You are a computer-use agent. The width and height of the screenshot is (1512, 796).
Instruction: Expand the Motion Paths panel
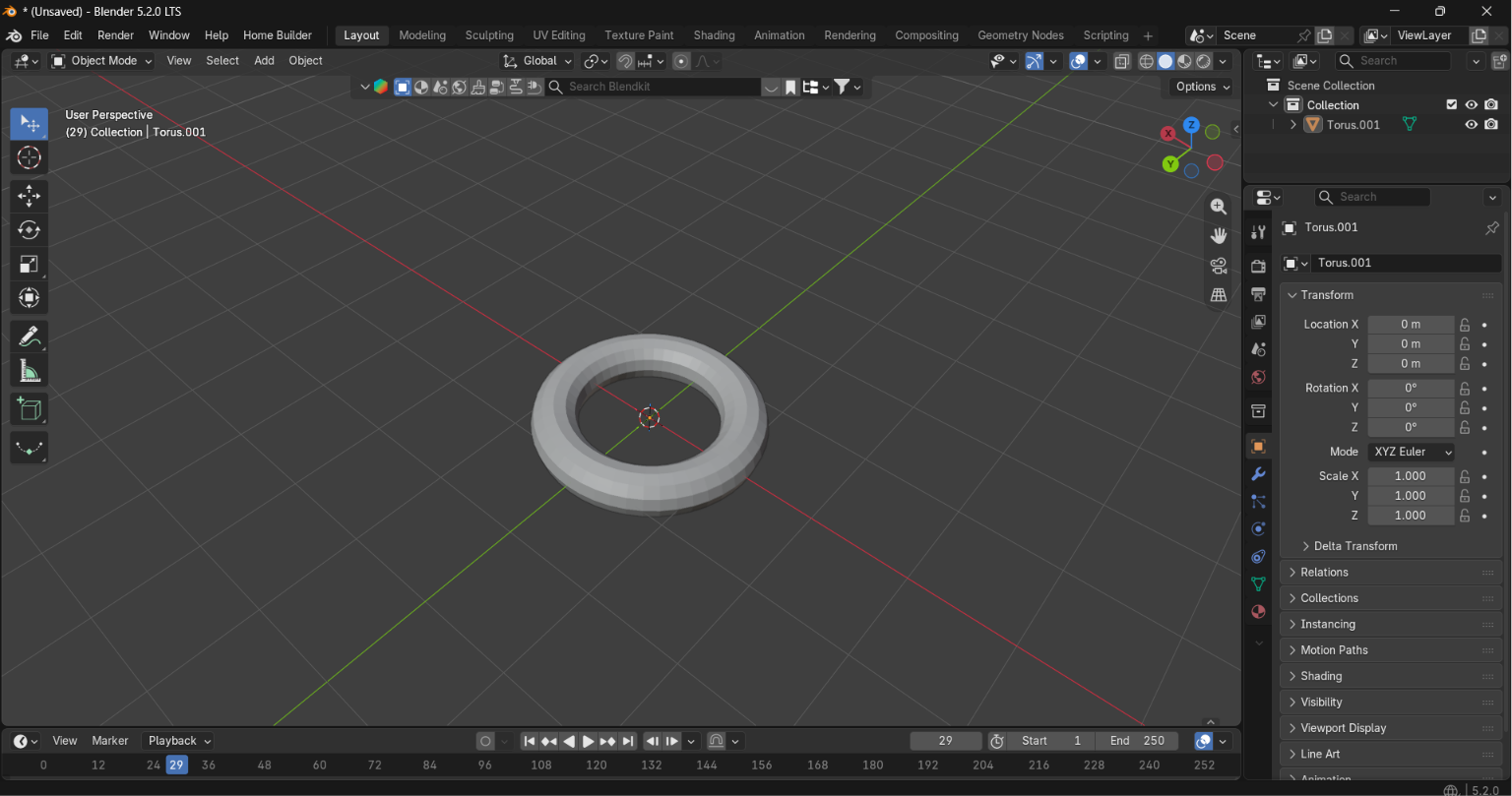[1391, 650]
